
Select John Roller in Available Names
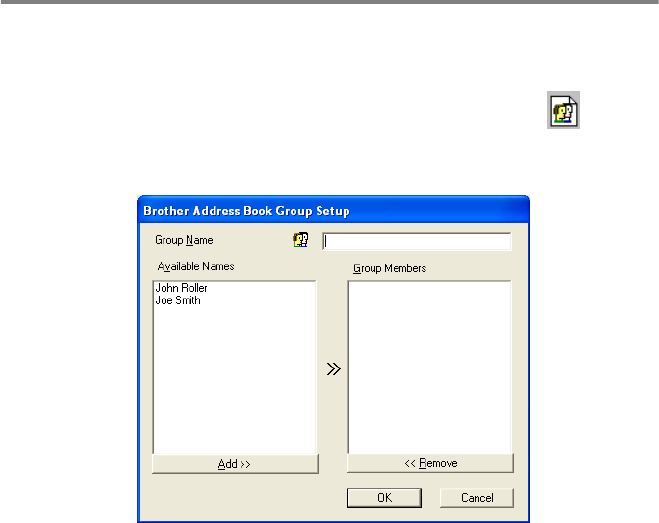182,288
